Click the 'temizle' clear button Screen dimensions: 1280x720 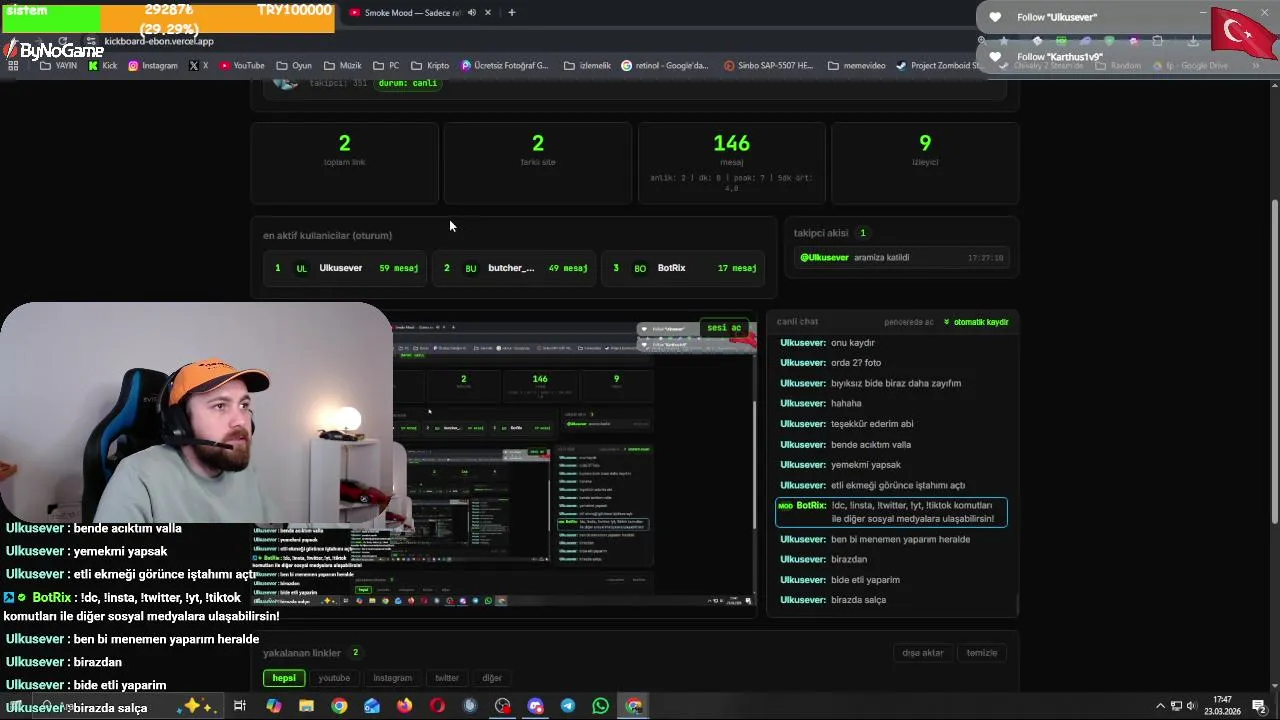click(x=982, y=653)
